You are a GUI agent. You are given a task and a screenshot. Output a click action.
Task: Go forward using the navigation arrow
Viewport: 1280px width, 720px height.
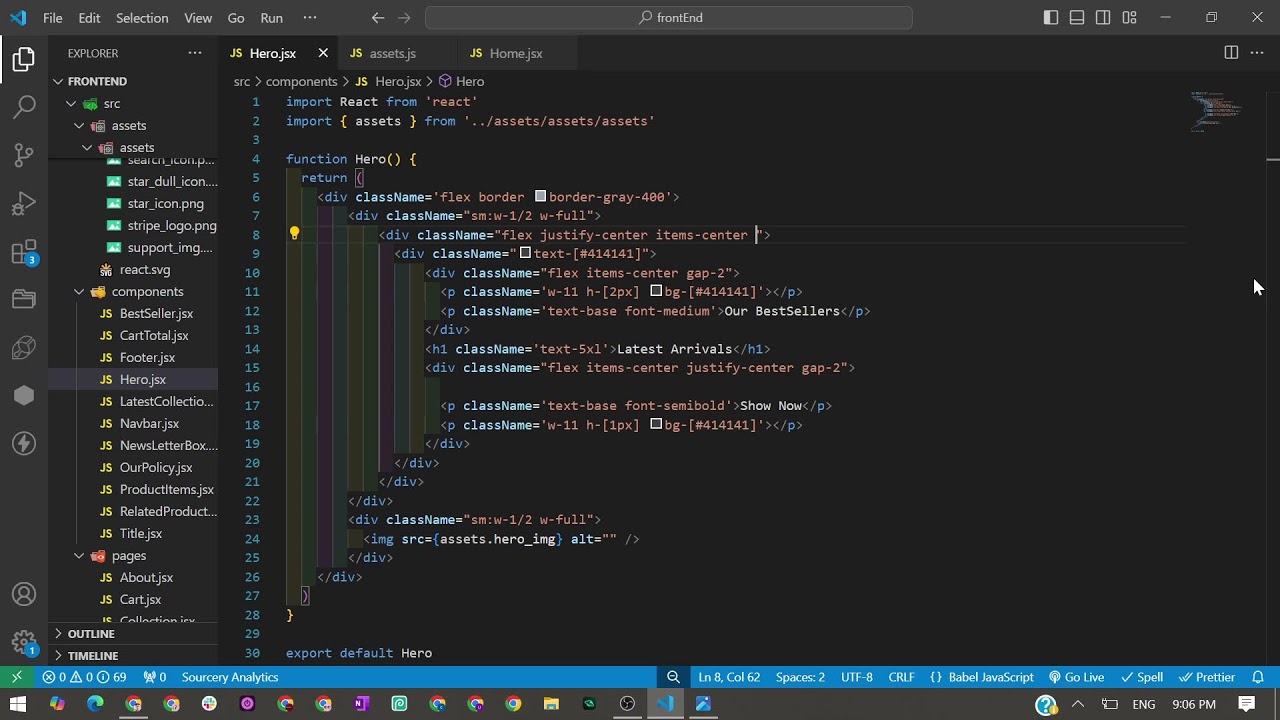403,18
